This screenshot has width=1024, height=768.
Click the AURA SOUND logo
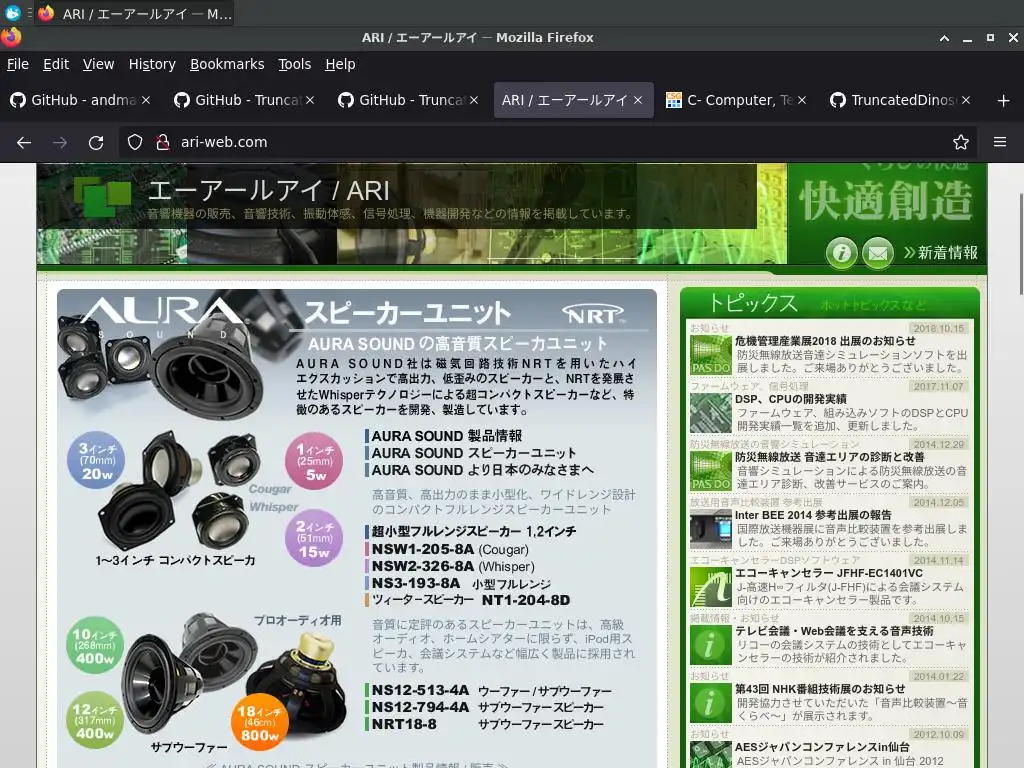coord(162,317)
